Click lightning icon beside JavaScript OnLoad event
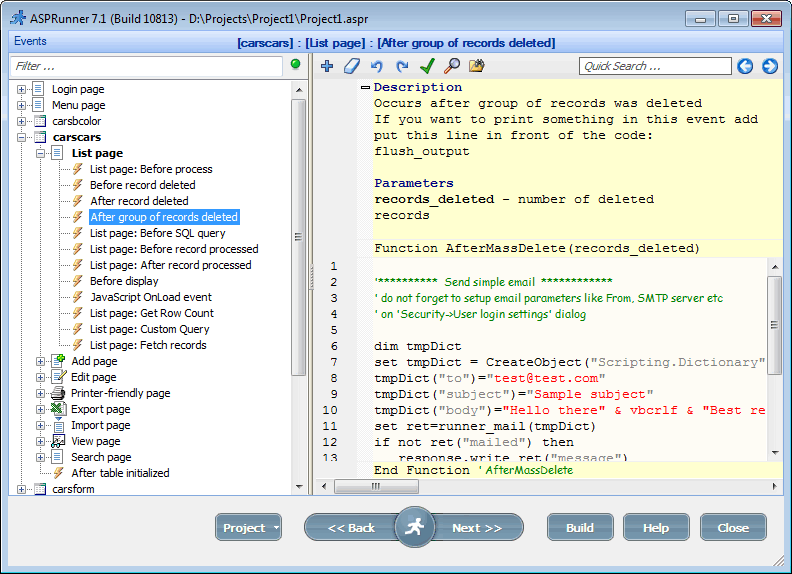The height and width of the screenshot is (574, 792). [x=78, y=297]
